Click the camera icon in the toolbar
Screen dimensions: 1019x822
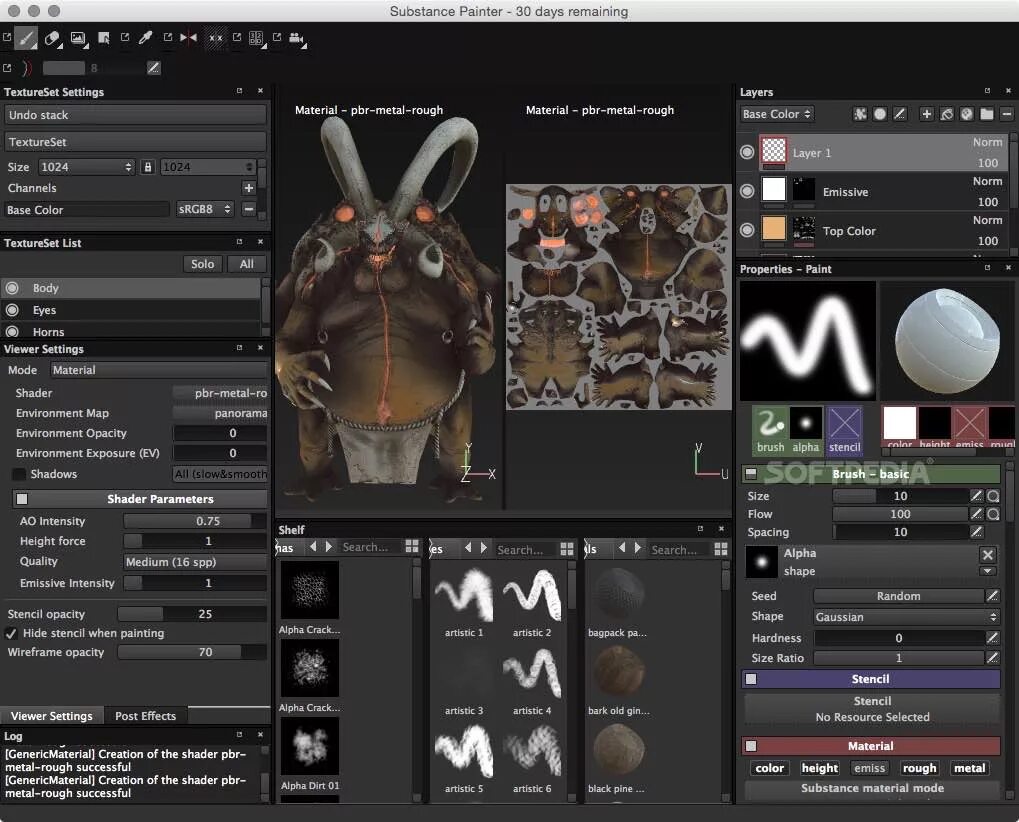297,38
